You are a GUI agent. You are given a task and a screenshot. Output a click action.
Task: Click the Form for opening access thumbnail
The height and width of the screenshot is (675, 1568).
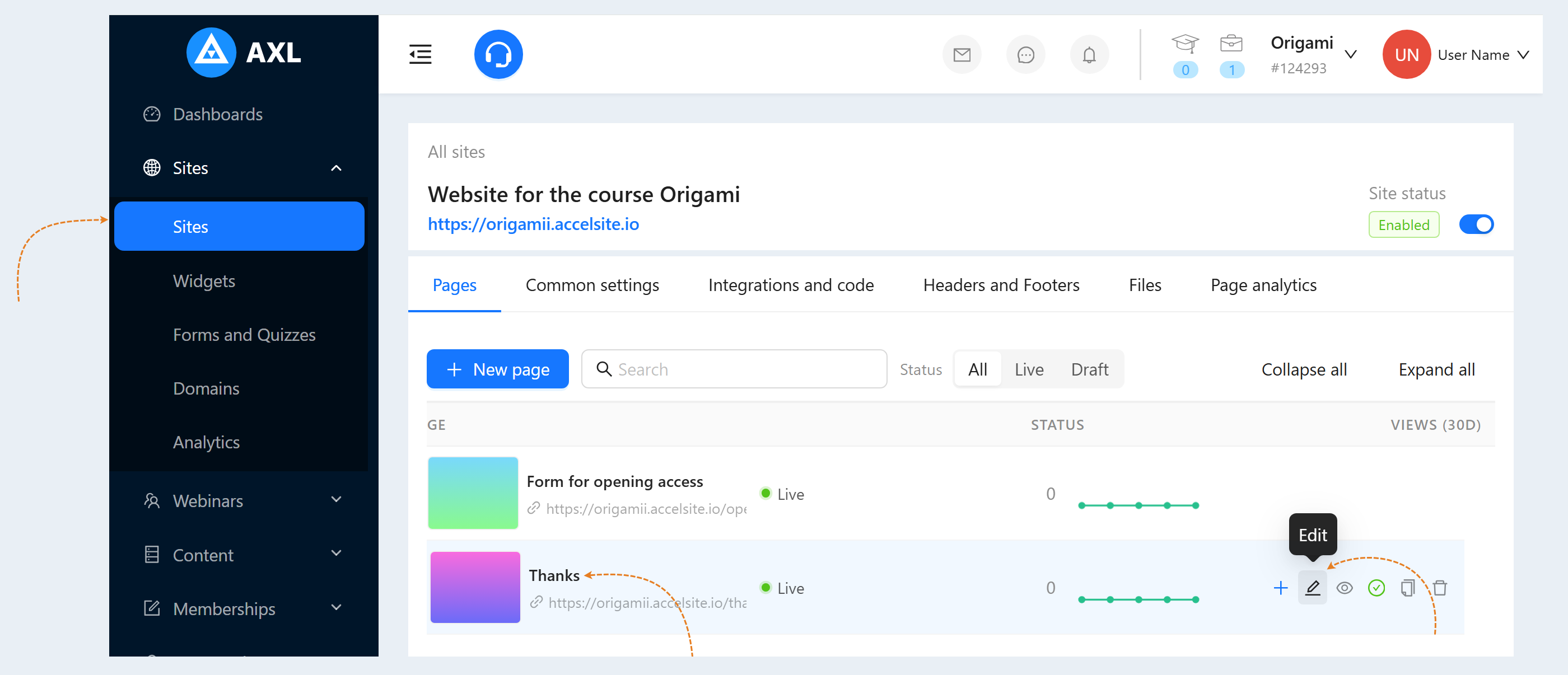472,493
